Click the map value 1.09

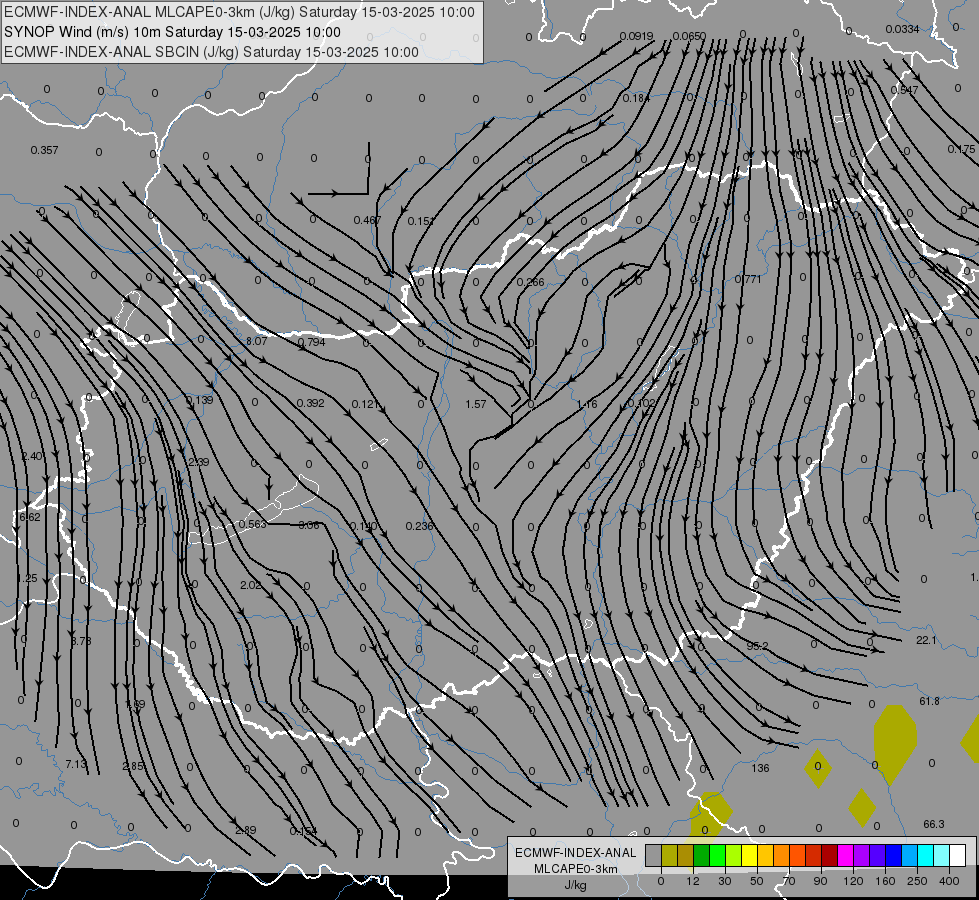click(x=135, y=704)
